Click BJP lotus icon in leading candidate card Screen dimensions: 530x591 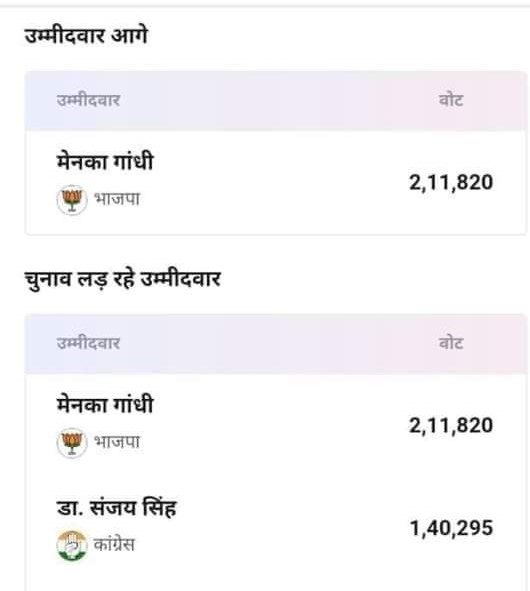(72, 200)
